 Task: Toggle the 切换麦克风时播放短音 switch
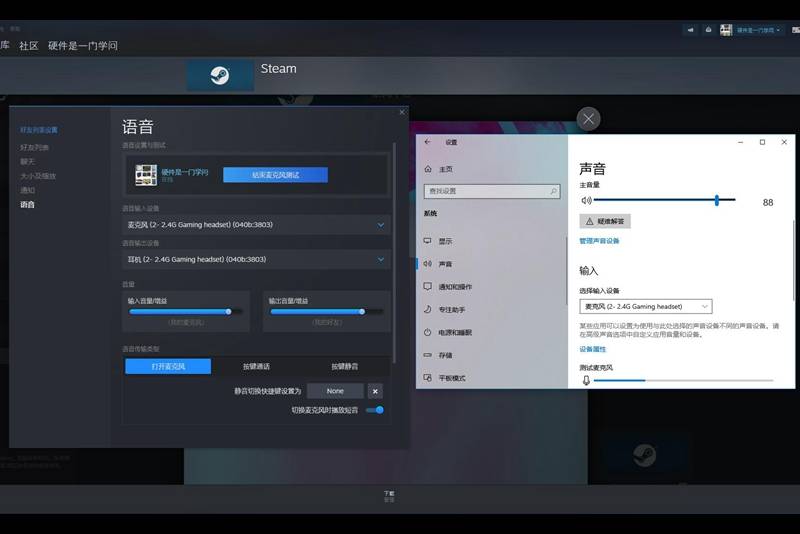tap(375, 410)
